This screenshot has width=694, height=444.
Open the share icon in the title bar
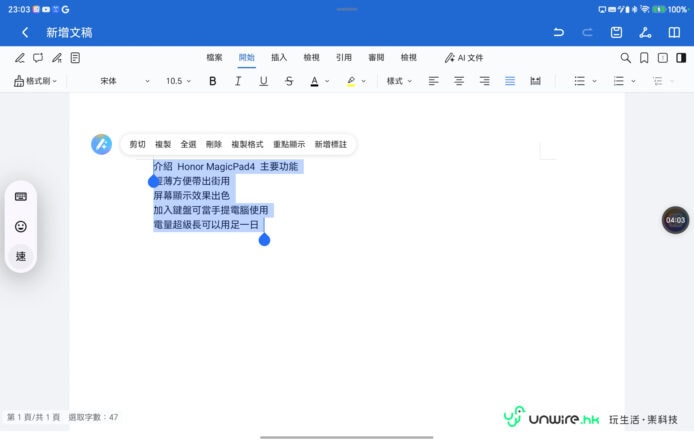point(645,32)
